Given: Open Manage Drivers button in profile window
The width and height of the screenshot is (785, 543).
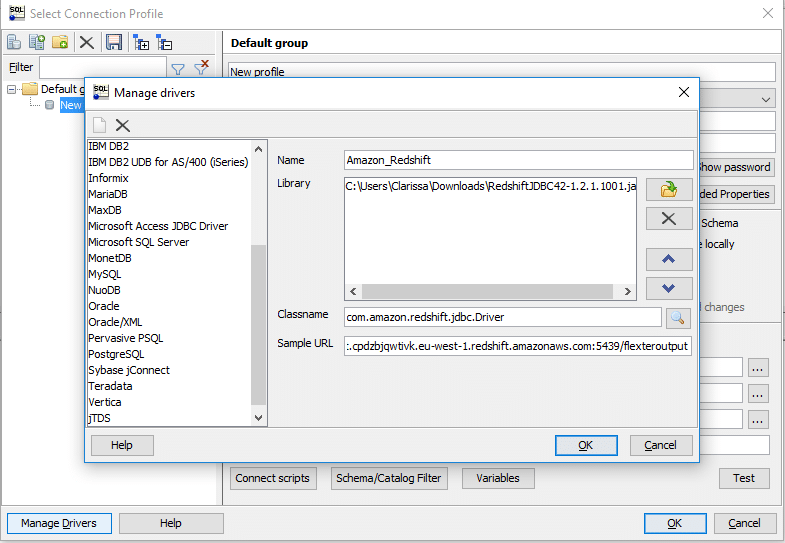Looking at the screenshot, I should pos(59,523).
